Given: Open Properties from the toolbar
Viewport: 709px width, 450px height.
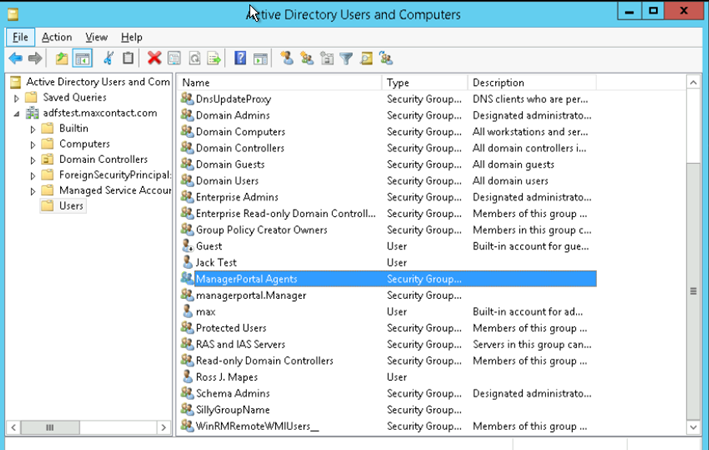Looking at the screenshot, I should coord(174,58).
